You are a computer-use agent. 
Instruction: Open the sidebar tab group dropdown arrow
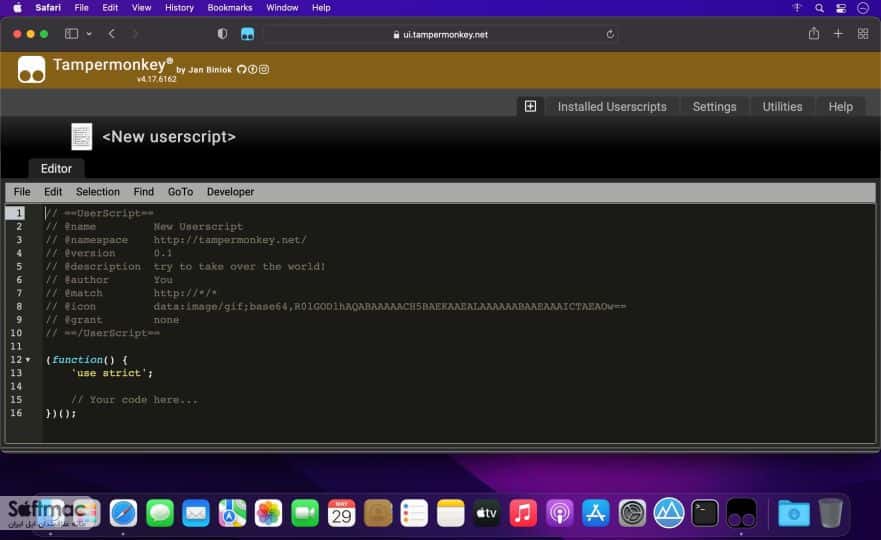89,34
